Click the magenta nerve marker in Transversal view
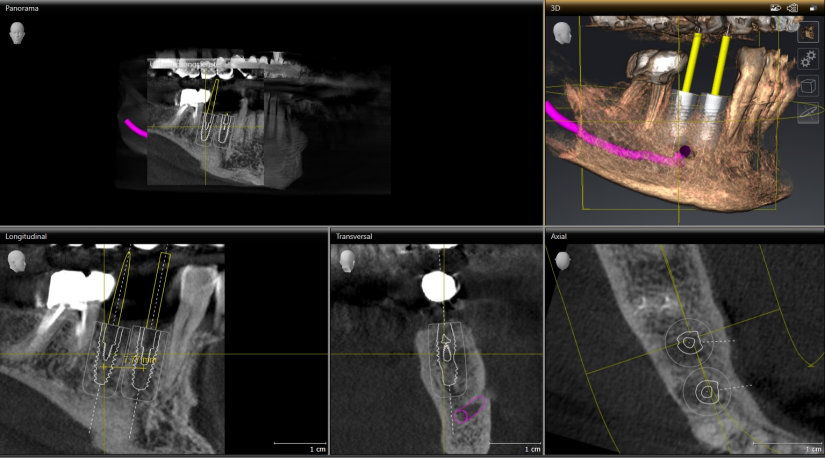This screenshot has width=825, height=458. 468,410
